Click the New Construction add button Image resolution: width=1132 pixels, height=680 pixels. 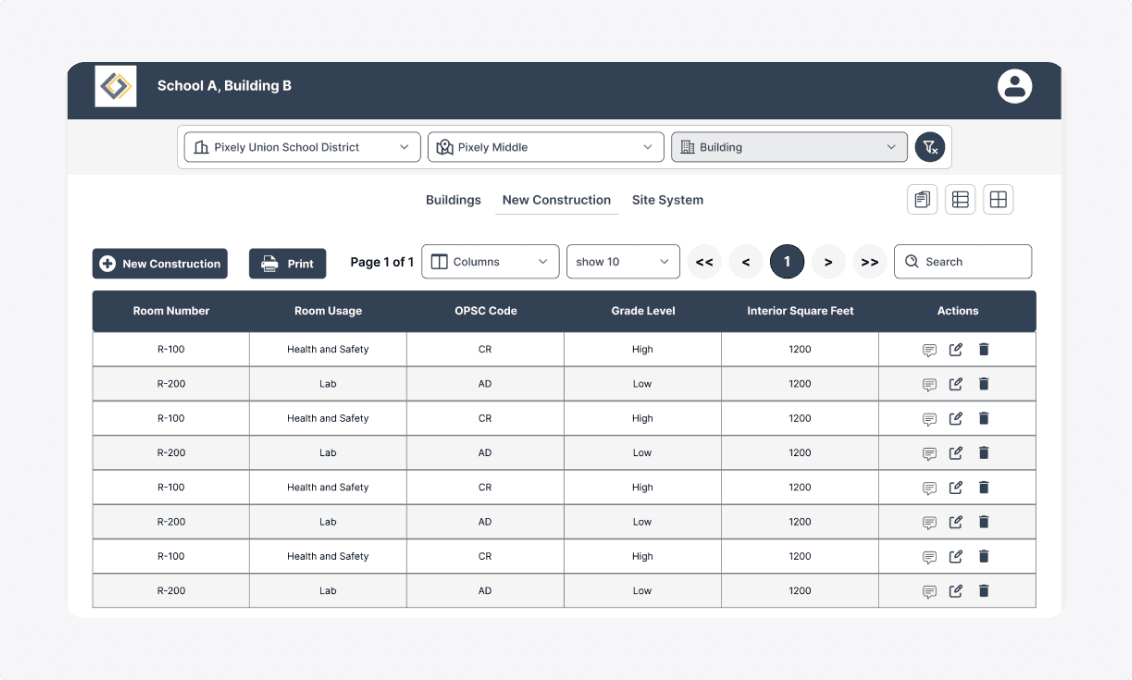(160, 264)
